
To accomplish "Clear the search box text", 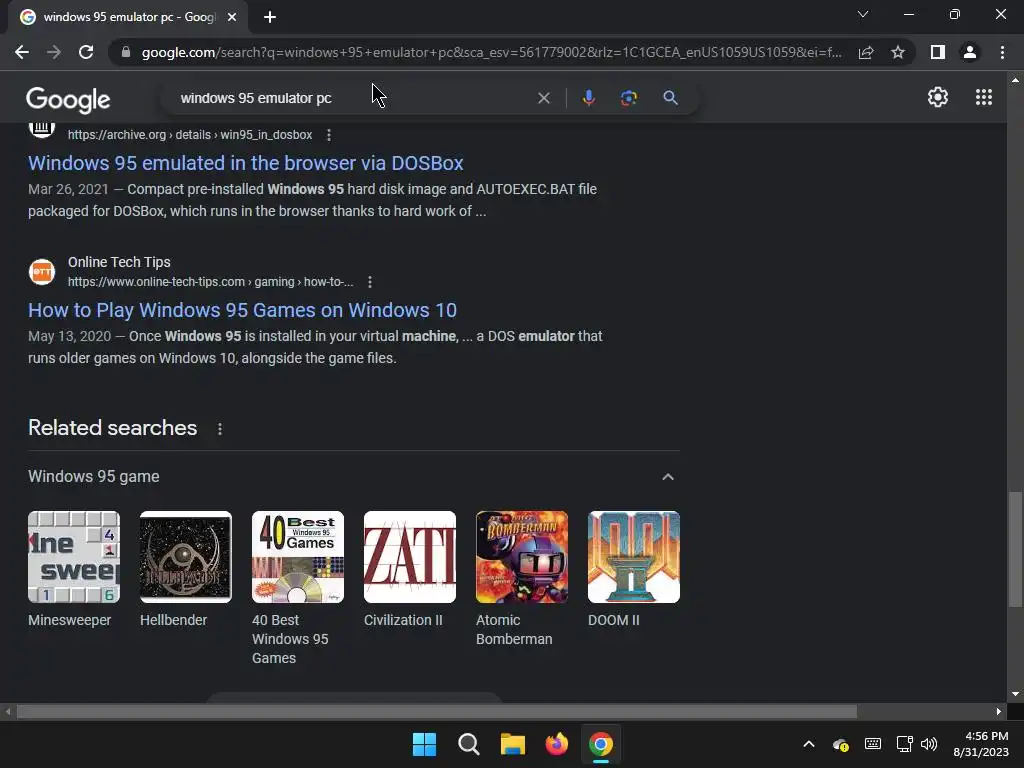I will coord(543,98).
